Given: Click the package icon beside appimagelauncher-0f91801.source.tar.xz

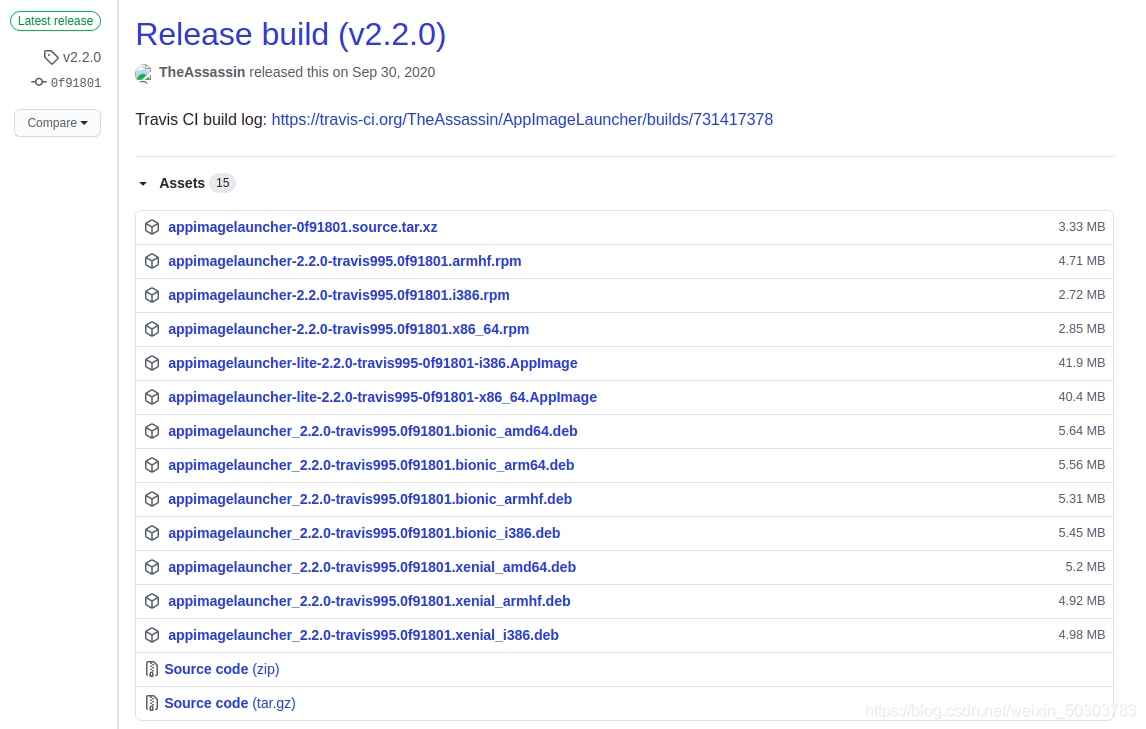Looking at the screenshot, I should (152, 227).
